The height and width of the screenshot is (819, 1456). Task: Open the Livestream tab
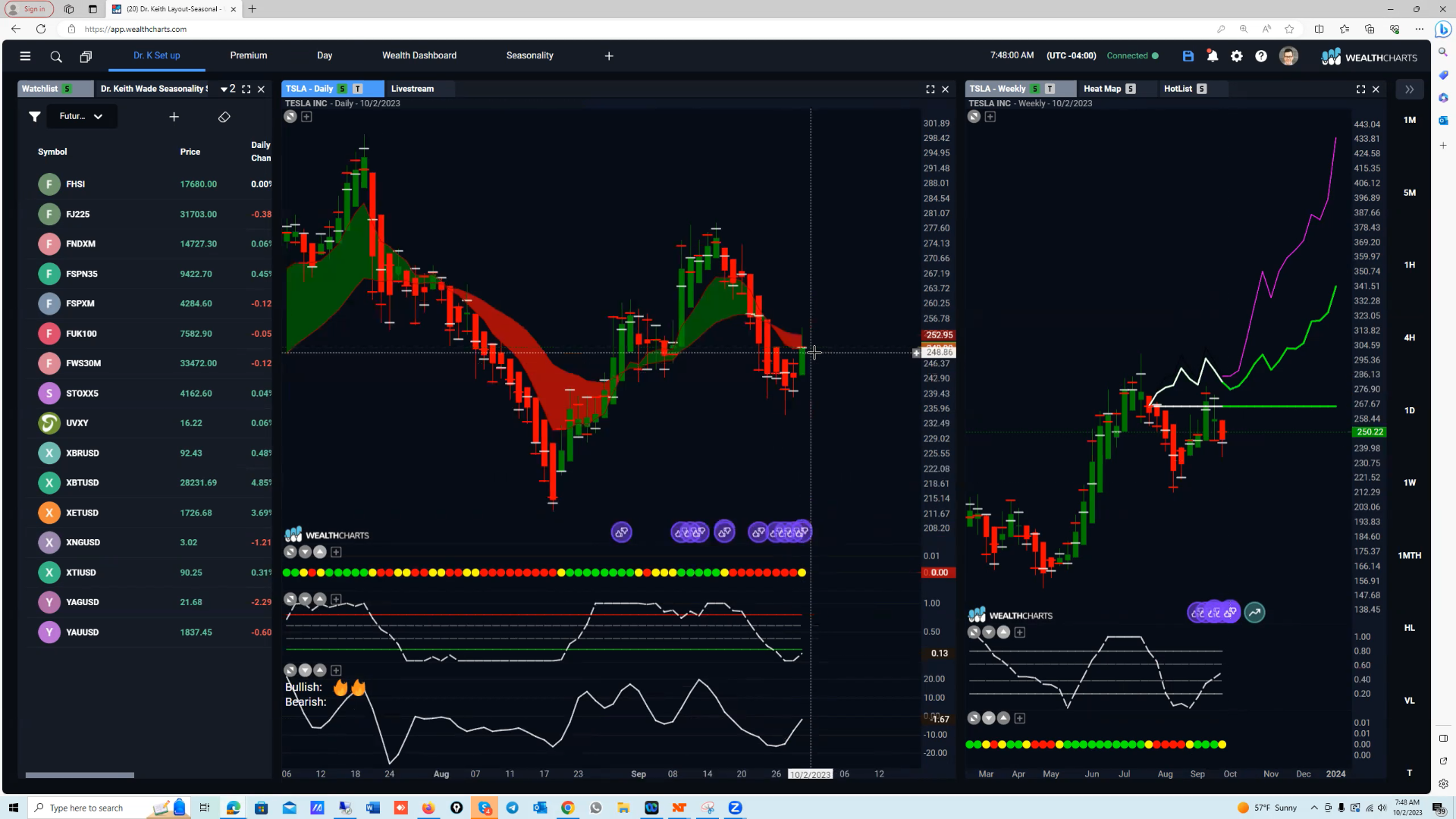[413, 89]
